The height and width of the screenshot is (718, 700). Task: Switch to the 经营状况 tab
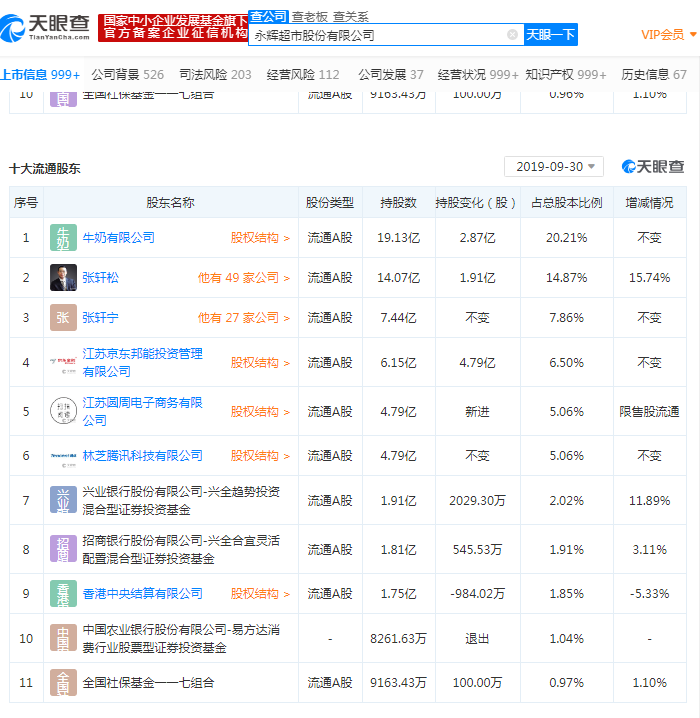click(478, 74)
